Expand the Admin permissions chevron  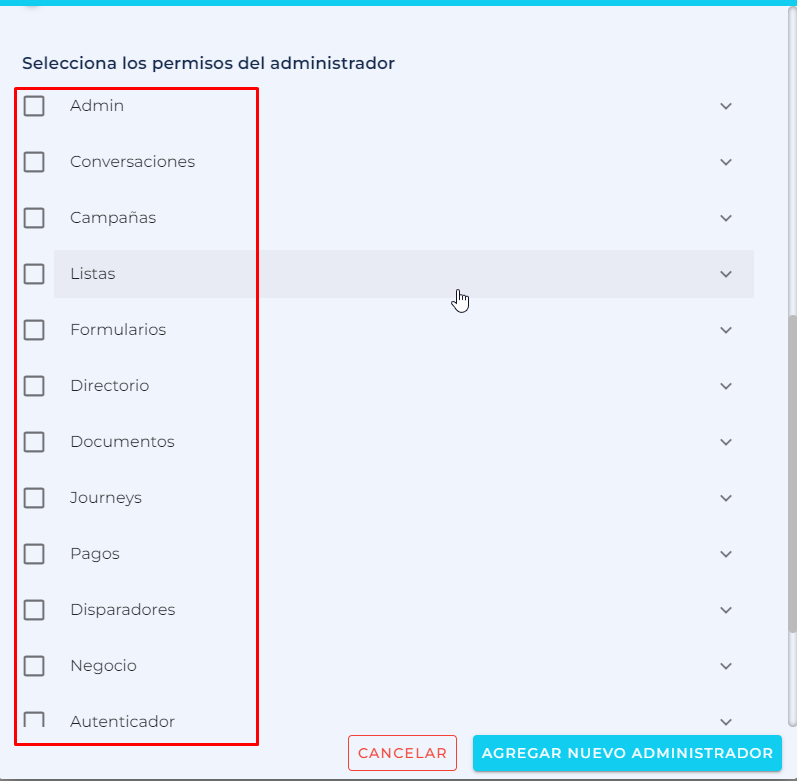pyautogui.click(x=726, y=106)
